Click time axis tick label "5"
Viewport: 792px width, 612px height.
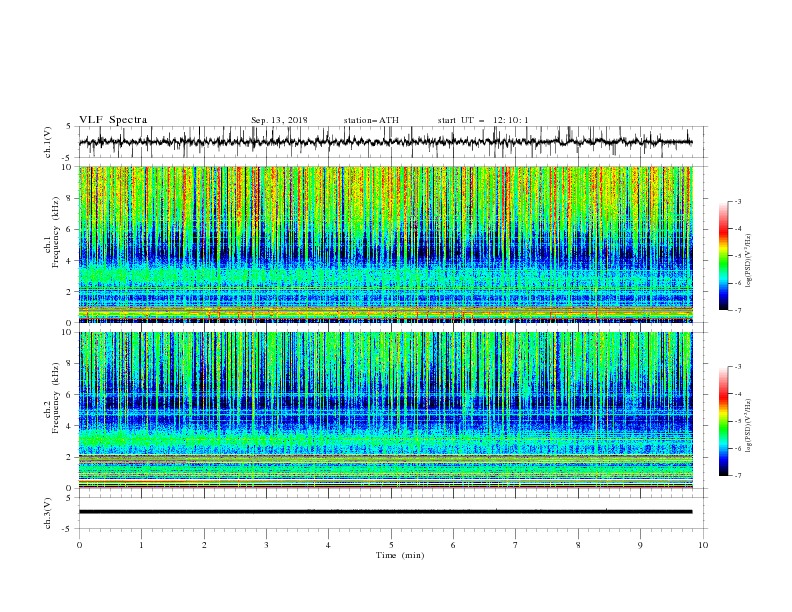click(391, 545)
